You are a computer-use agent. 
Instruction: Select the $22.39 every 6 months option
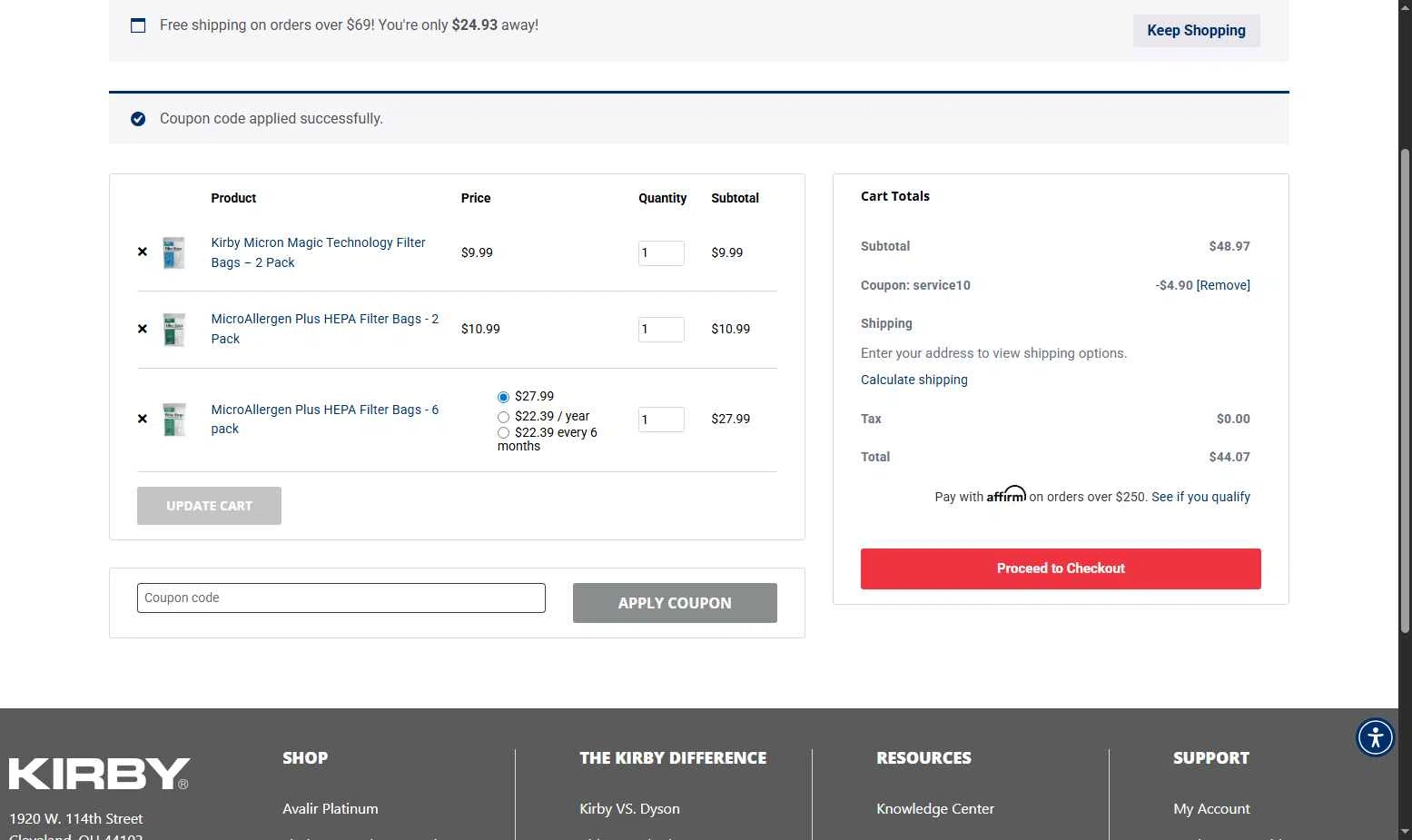click(503, 433)
